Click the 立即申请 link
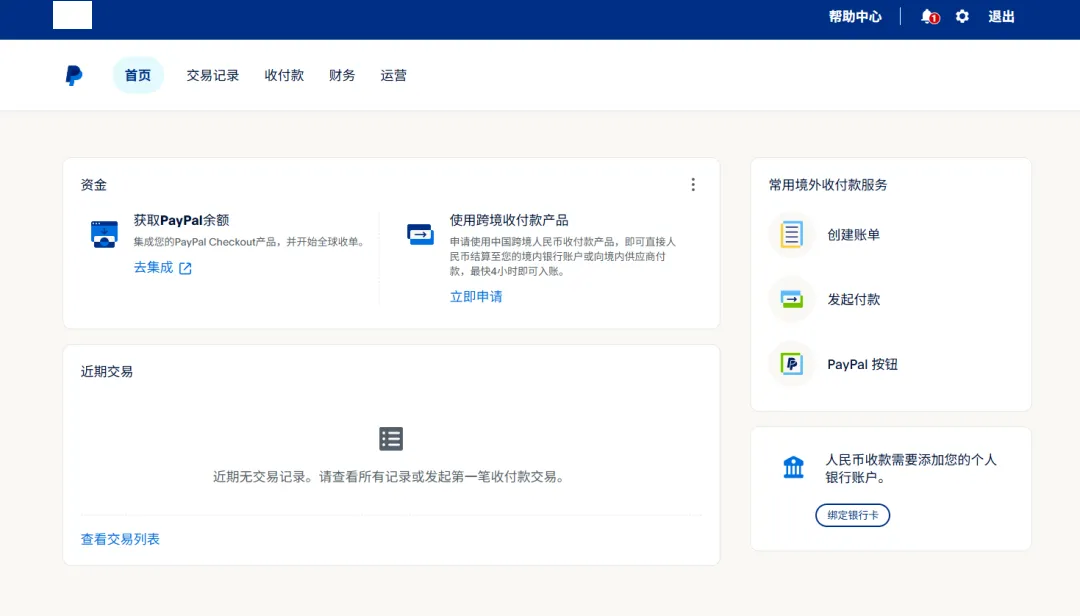 click(476, 297)
